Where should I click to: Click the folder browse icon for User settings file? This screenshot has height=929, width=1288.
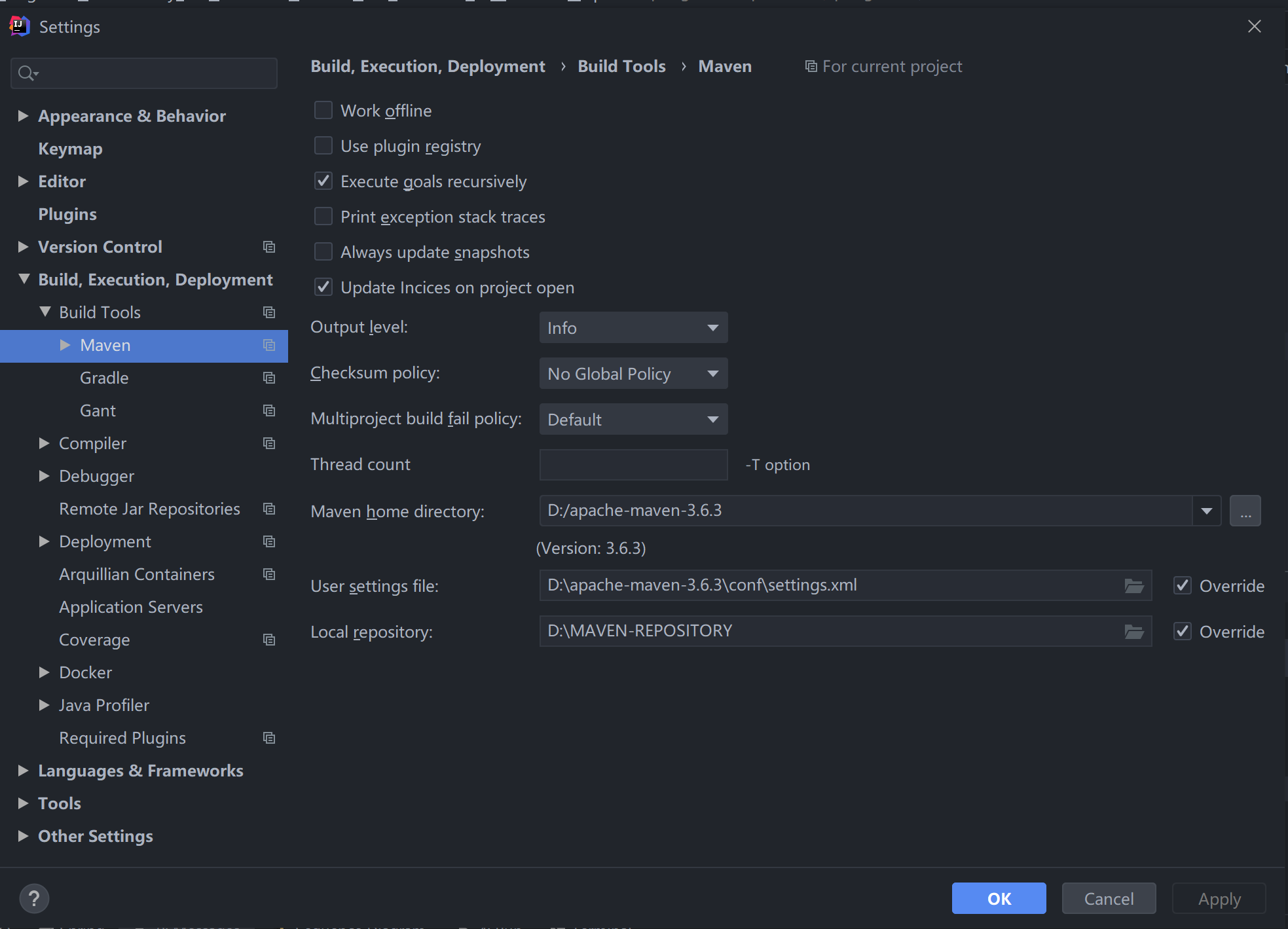[x=1134, y=584]
